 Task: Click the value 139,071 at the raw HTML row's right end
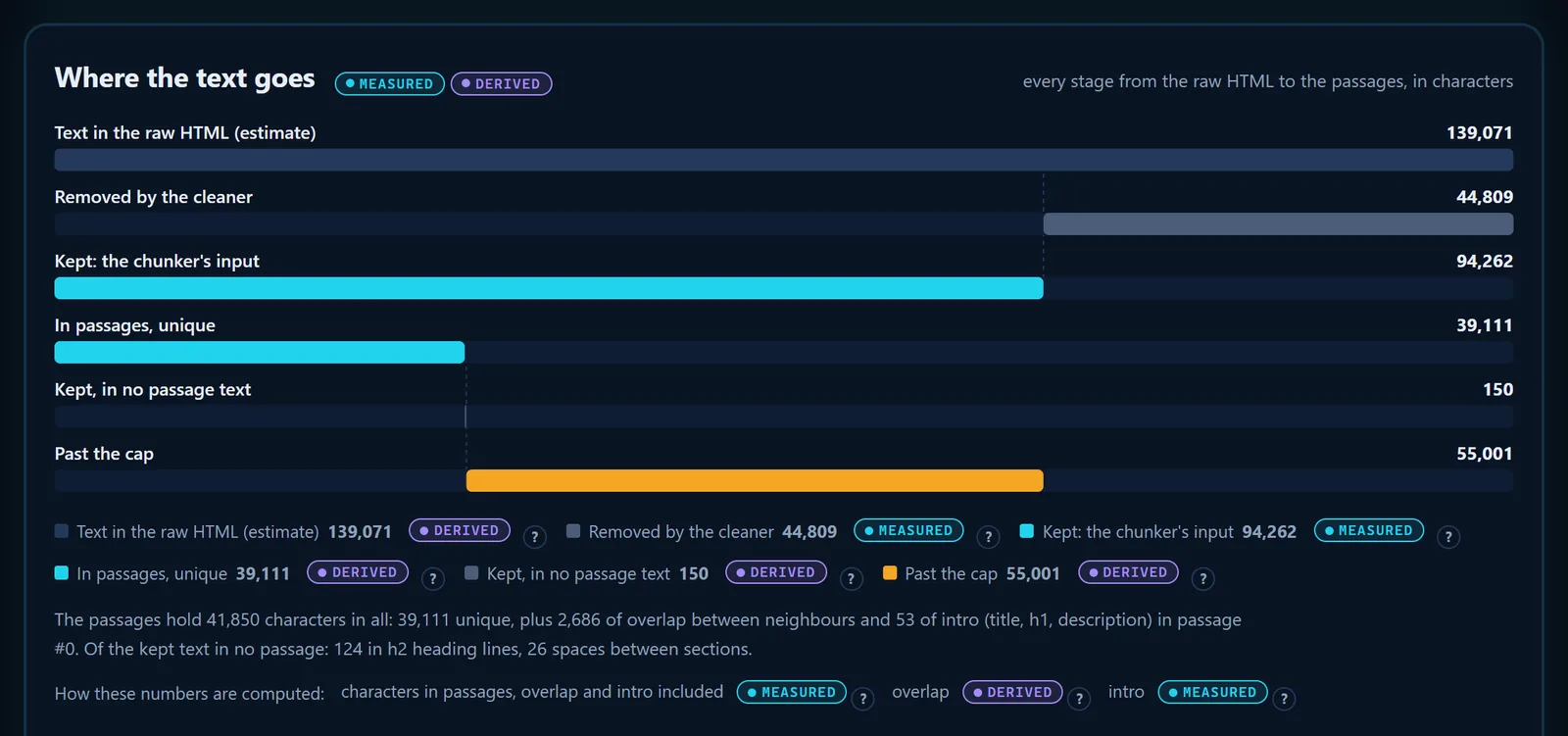tap(1480, 132)
